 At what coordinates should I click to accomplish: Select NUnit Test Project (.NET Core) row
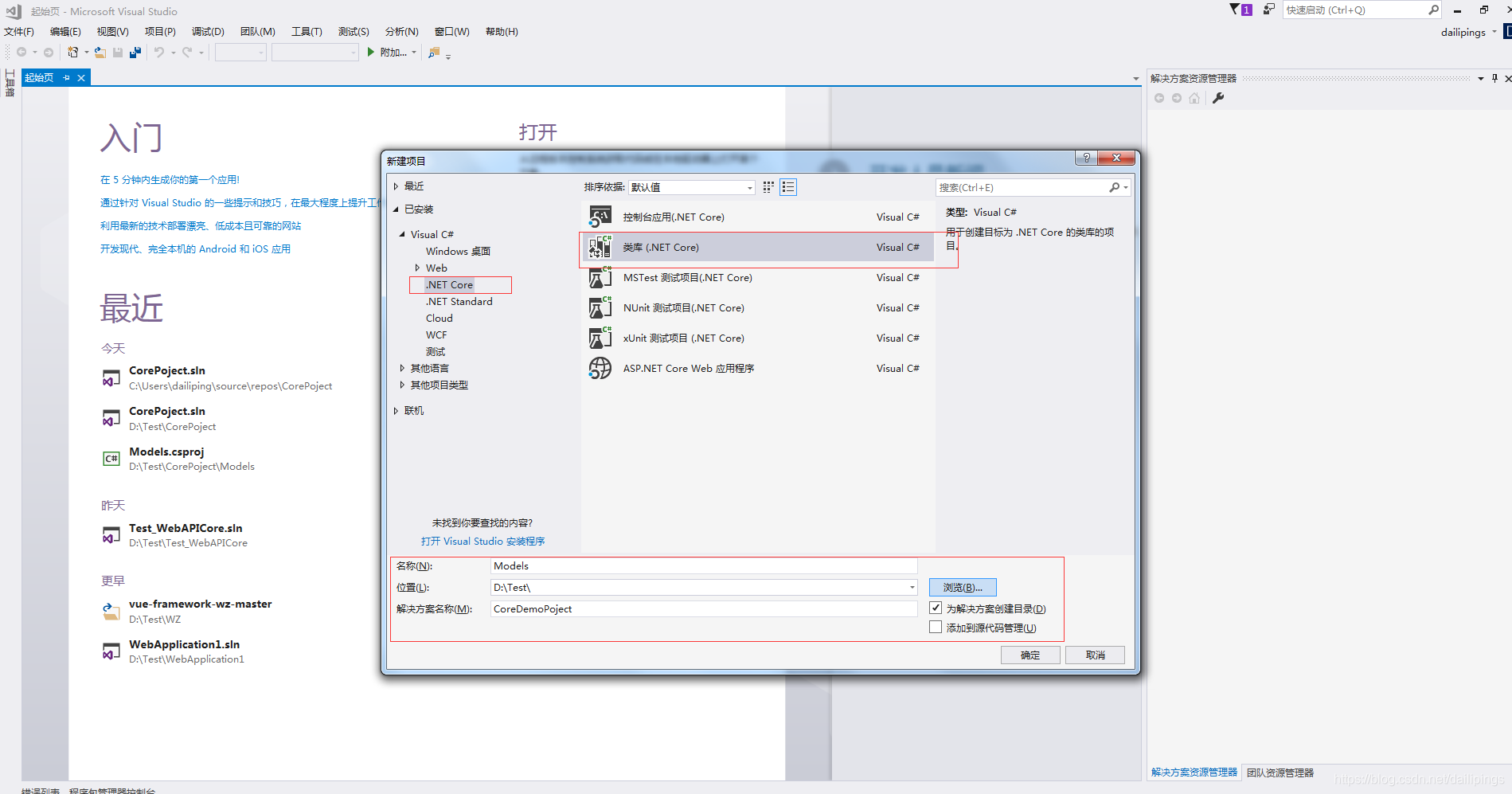[x=757, y=307]
